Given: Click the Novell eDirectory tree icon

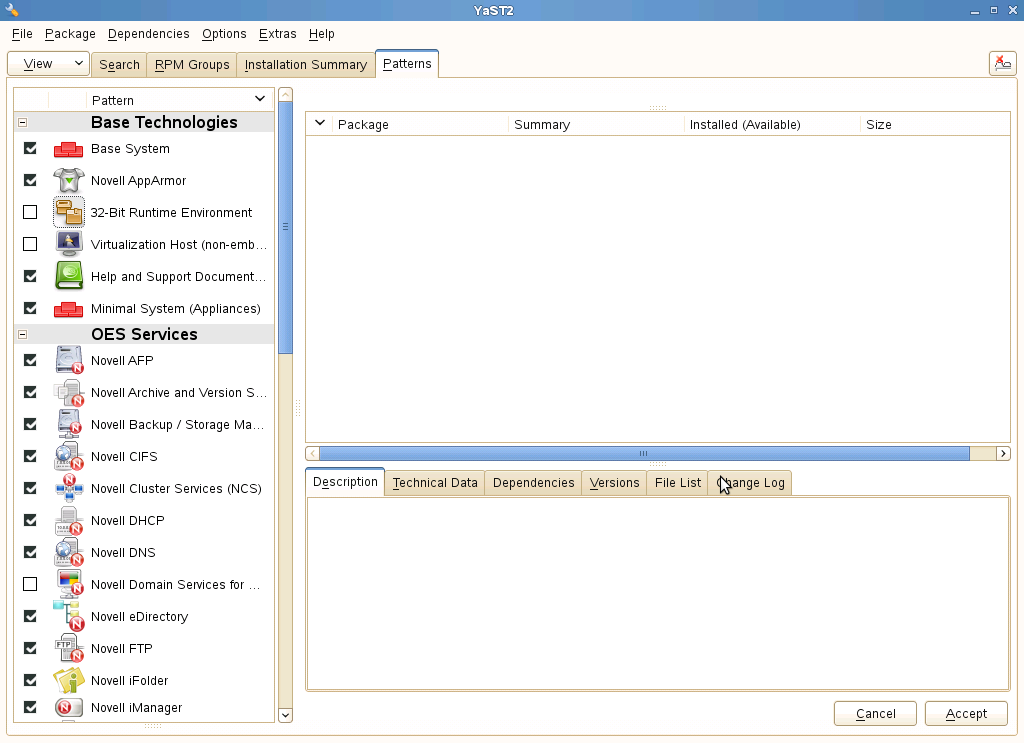Looking at the screenshot, I should click(68, 616).
